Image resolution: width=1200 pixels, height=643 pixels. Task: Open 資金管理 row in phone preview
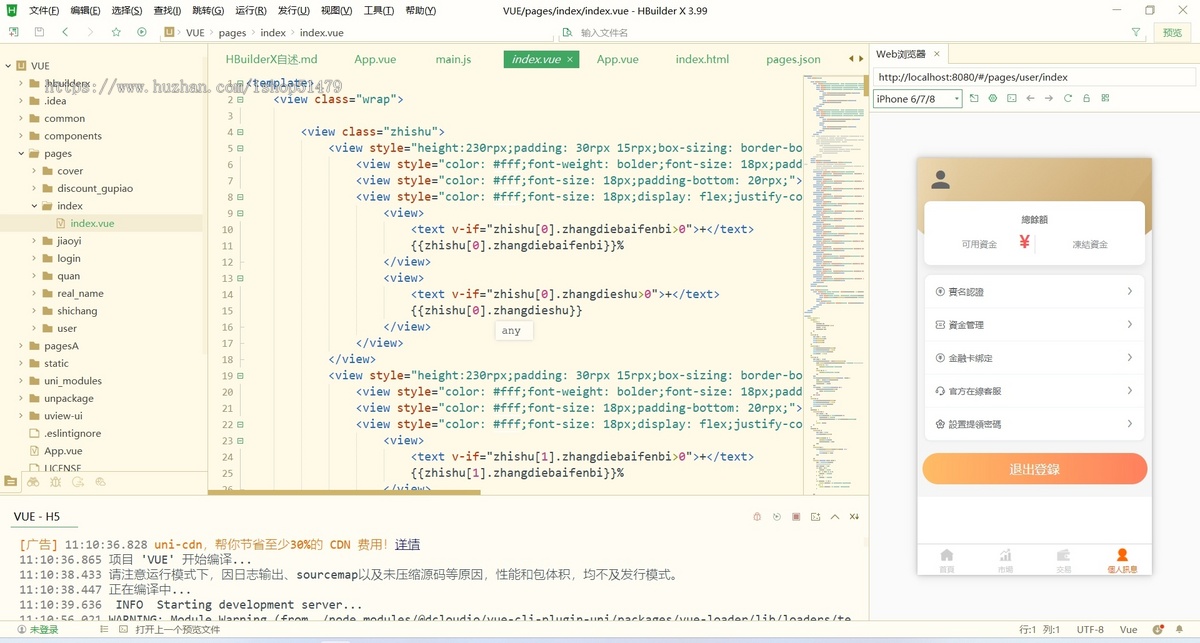click(x=1034, y=325)
